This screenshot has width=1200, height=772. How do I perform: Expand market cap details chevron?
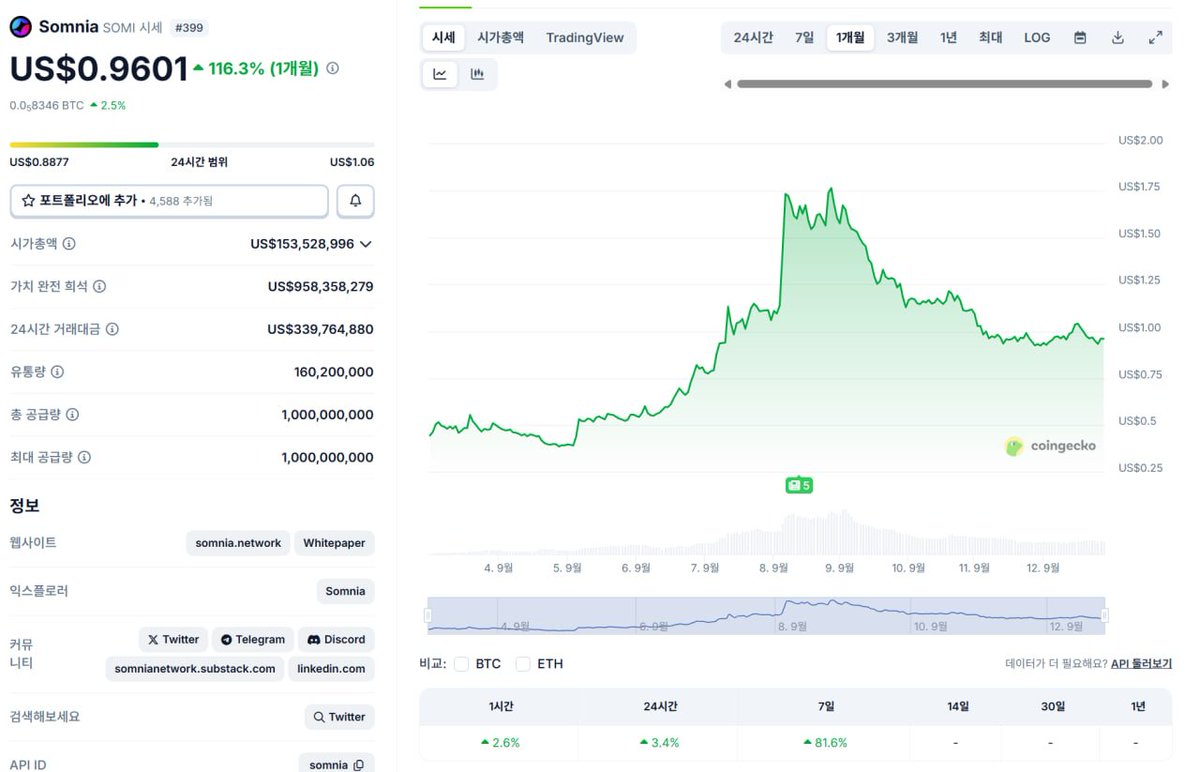(x=365, y=244)
